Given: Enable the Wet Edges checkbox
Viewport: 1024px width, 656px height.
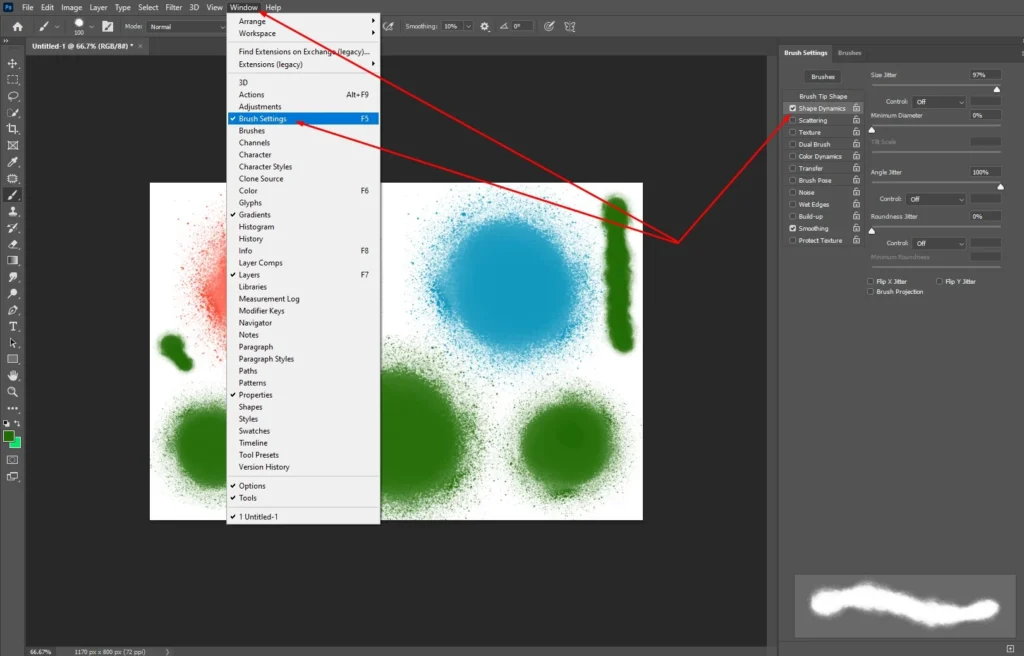Looking at the screenshot, I should pyautogui.click(x=793, y=204).
